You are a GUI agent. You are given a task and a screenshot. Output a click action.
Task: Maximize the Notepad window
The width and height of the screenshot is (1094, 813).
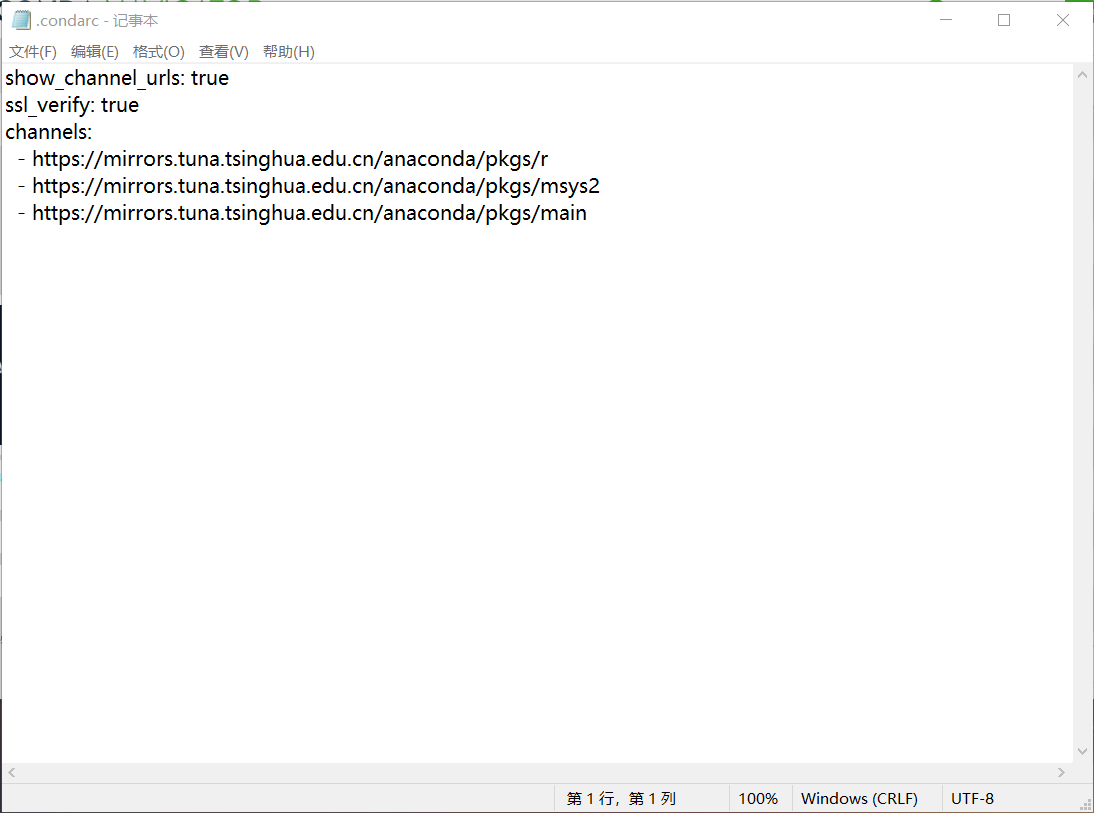coord(1004,20)
